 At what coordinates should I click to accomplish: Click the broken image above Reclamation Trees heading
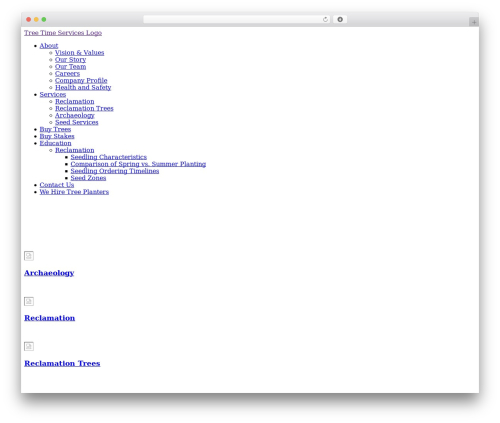click(x=29, y=346)
